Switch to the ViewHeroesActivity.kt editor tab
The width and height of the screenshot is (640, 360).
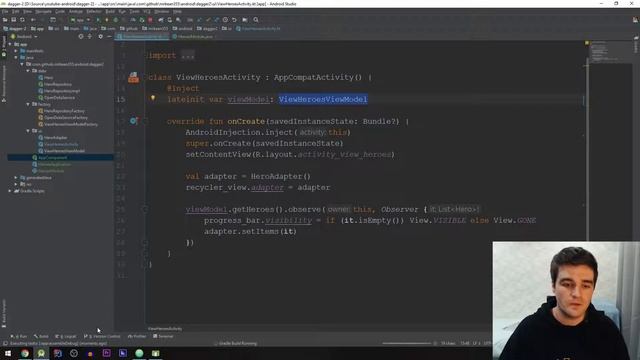(142, 36)
